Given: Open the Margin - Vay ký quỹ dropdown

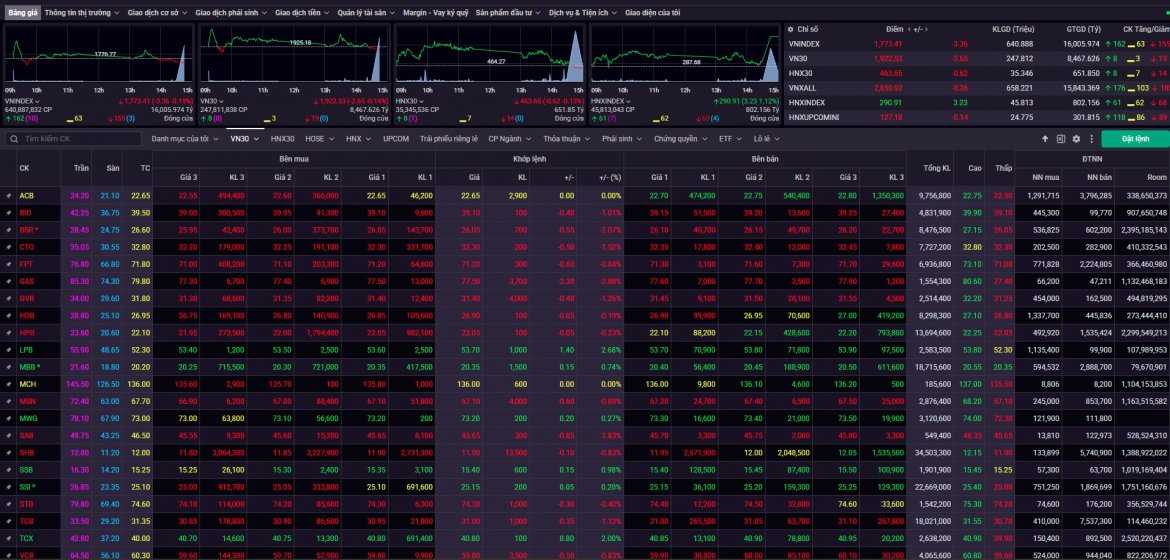Looking at the screenshot, I should [436, 13].
